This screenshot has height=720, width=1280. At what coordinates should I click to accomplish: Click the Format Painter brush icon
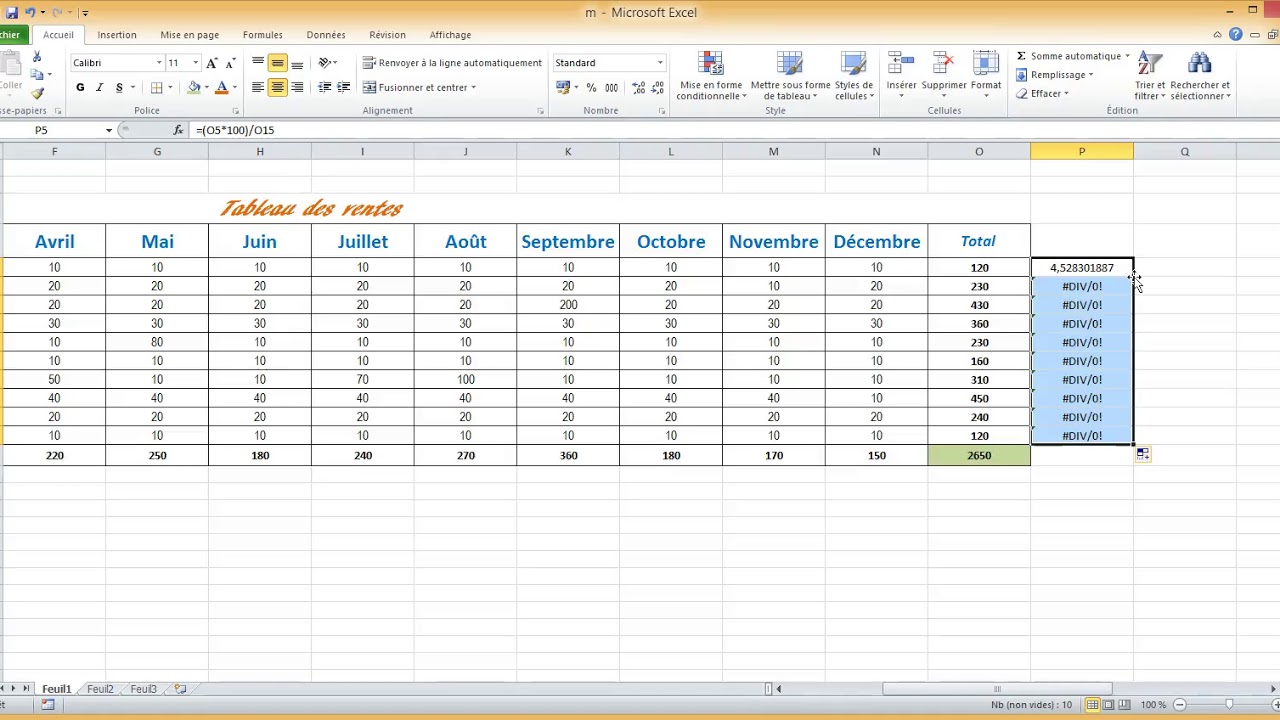37,93
